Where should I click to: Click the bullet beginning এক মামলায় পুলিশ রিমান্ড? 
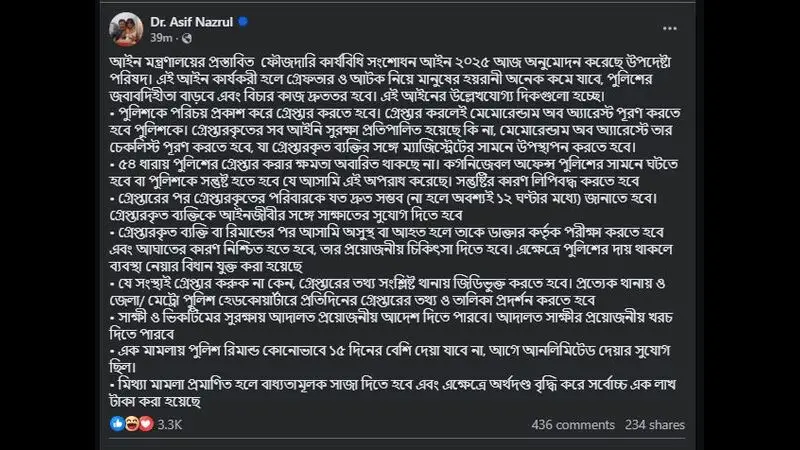tap(390, 359)
